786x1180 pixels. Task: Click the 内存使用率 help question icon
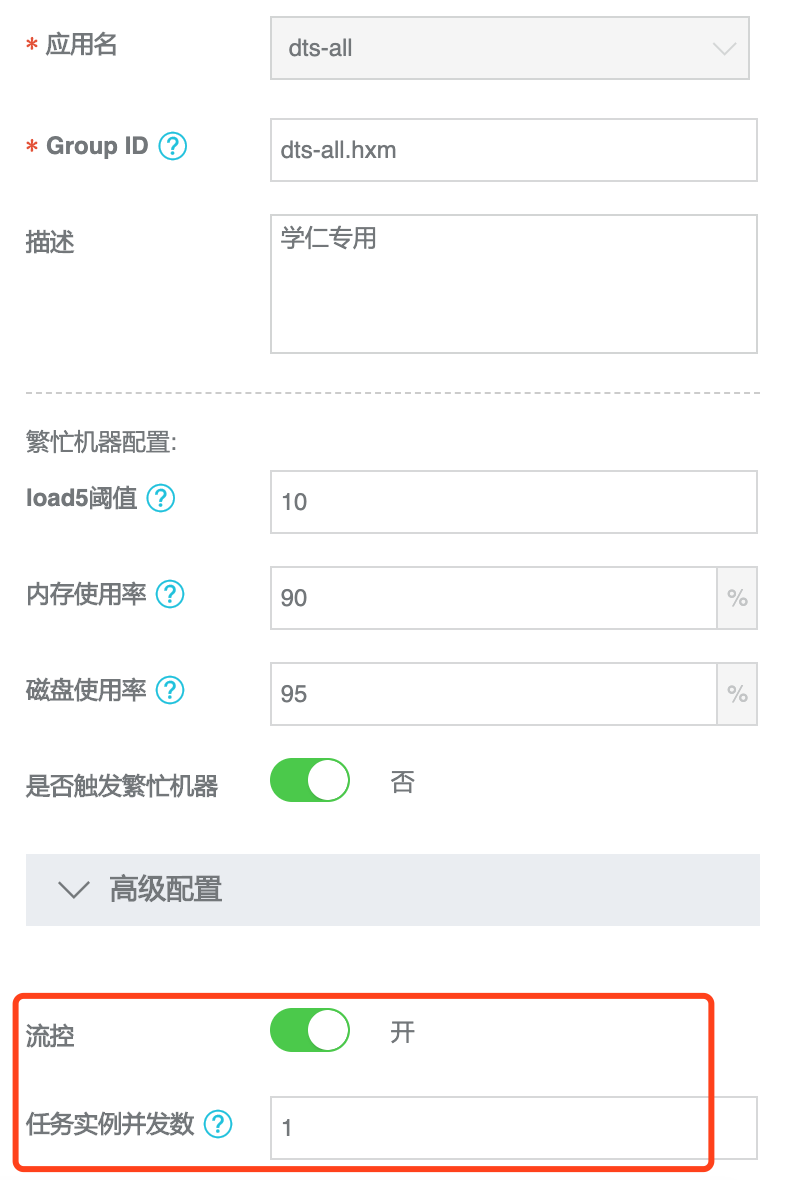tap(171, 595)
